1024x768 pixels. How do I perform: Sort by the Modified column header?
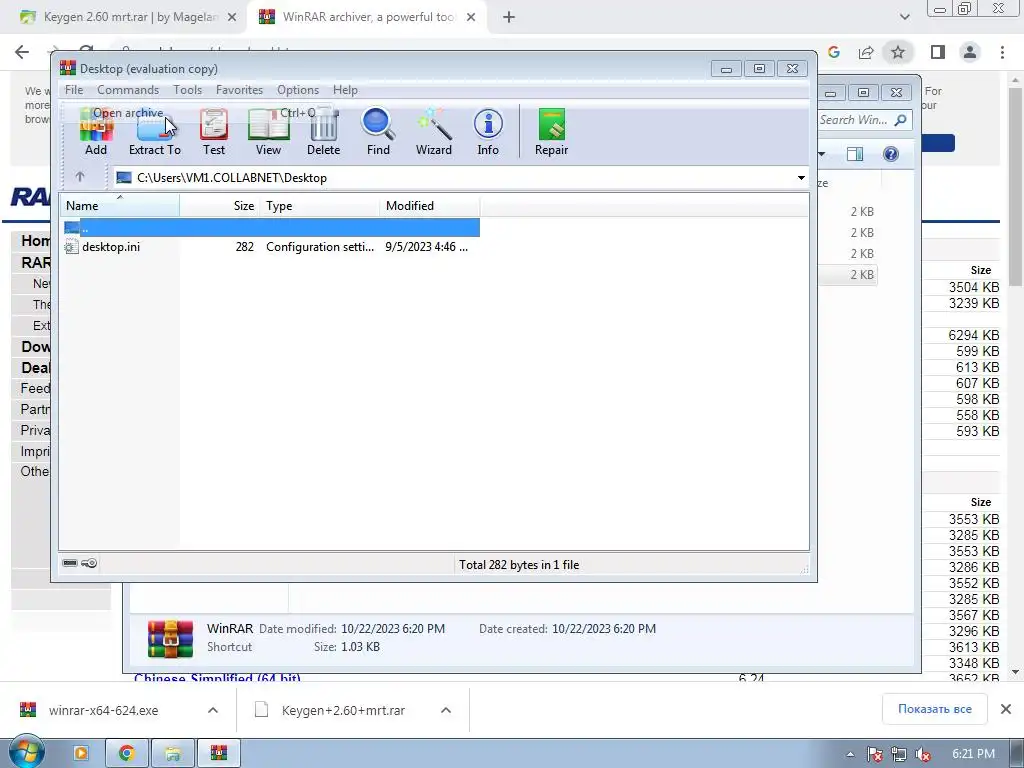click(429, 206)
